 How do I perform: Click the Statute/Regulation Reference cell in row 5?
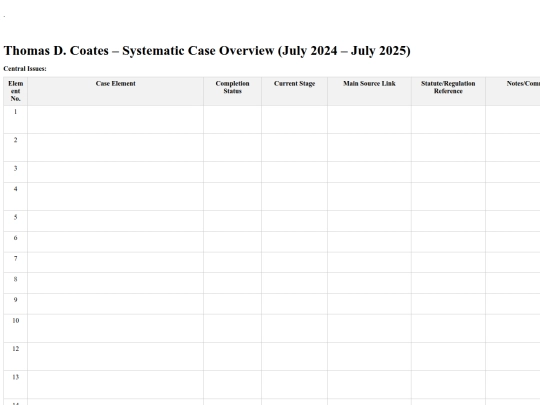pyautogui.click(x=448, y=221)
